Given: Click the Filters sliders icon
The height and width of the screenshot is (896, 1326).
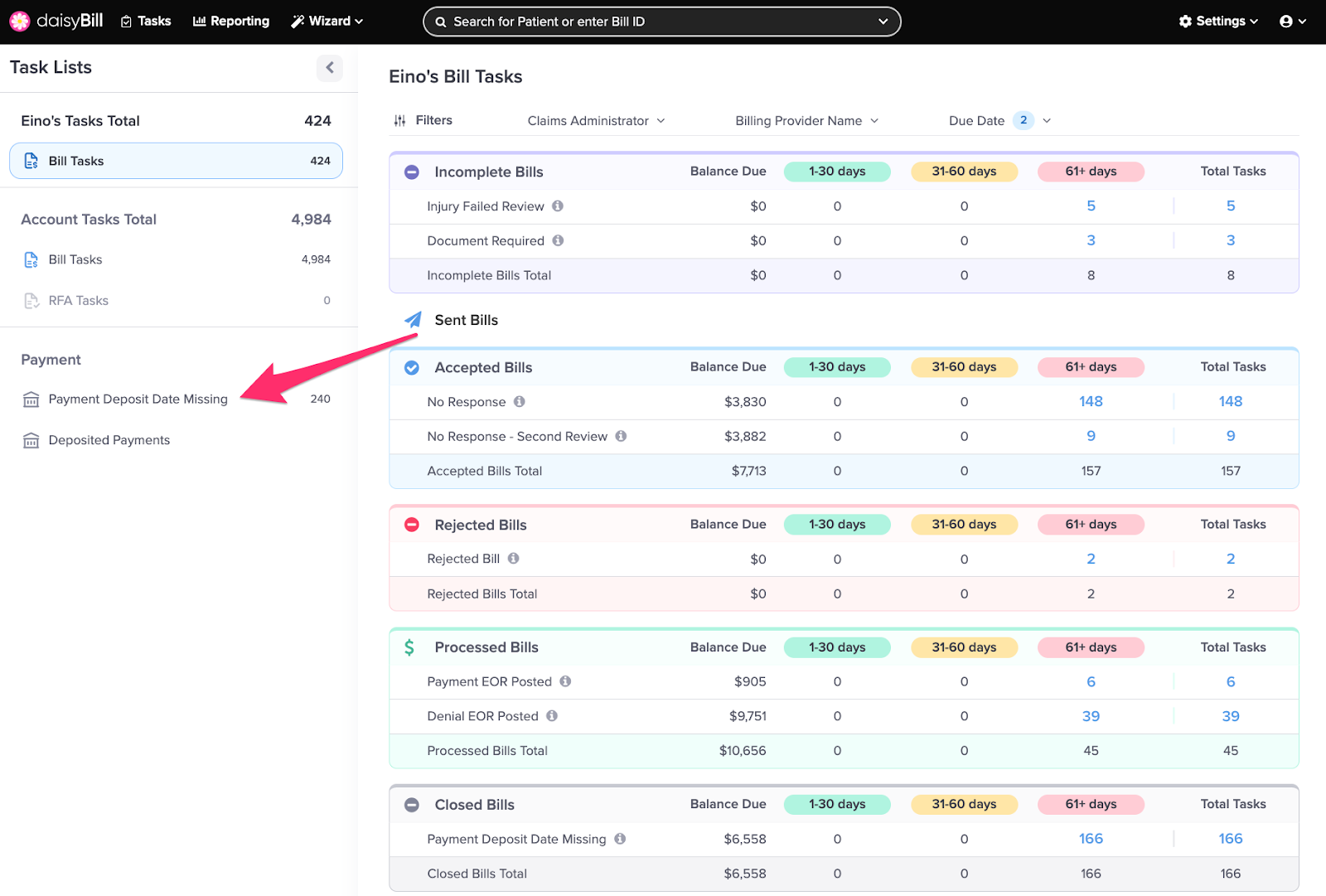Looking at the screenshot, I should (x=399, y=120).
